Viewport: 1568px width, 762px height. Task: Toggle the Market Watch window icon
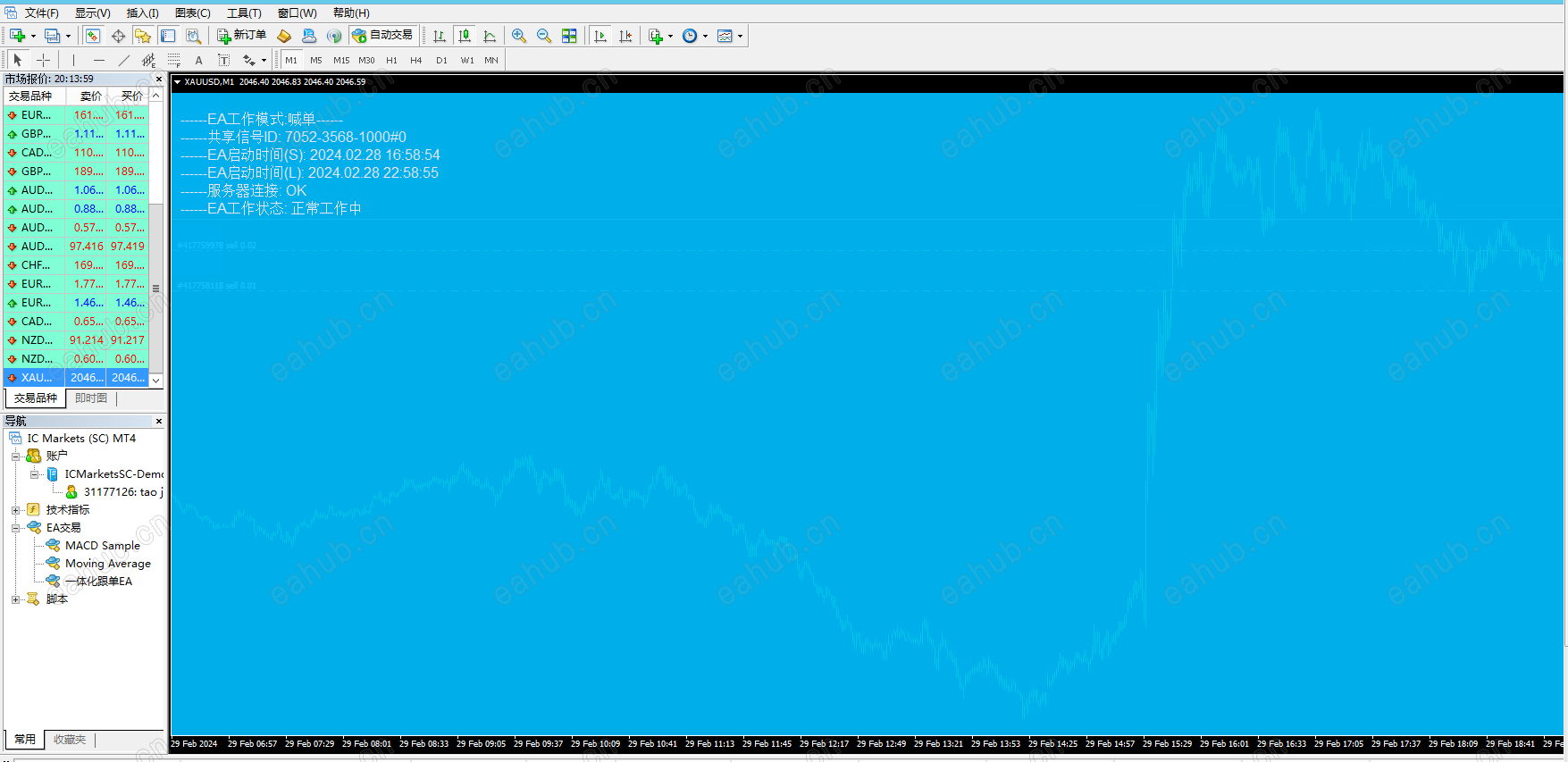click(x=93, y=36)
